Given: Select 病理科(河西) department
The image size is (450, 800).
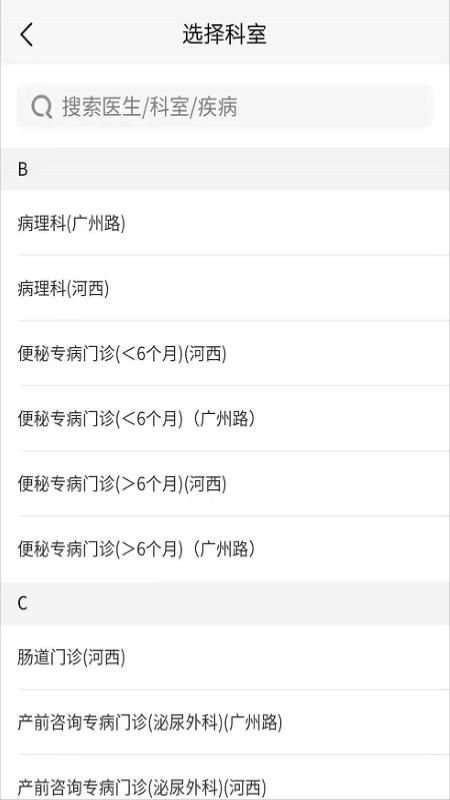Looking at the screenshot, I should 225,289.
